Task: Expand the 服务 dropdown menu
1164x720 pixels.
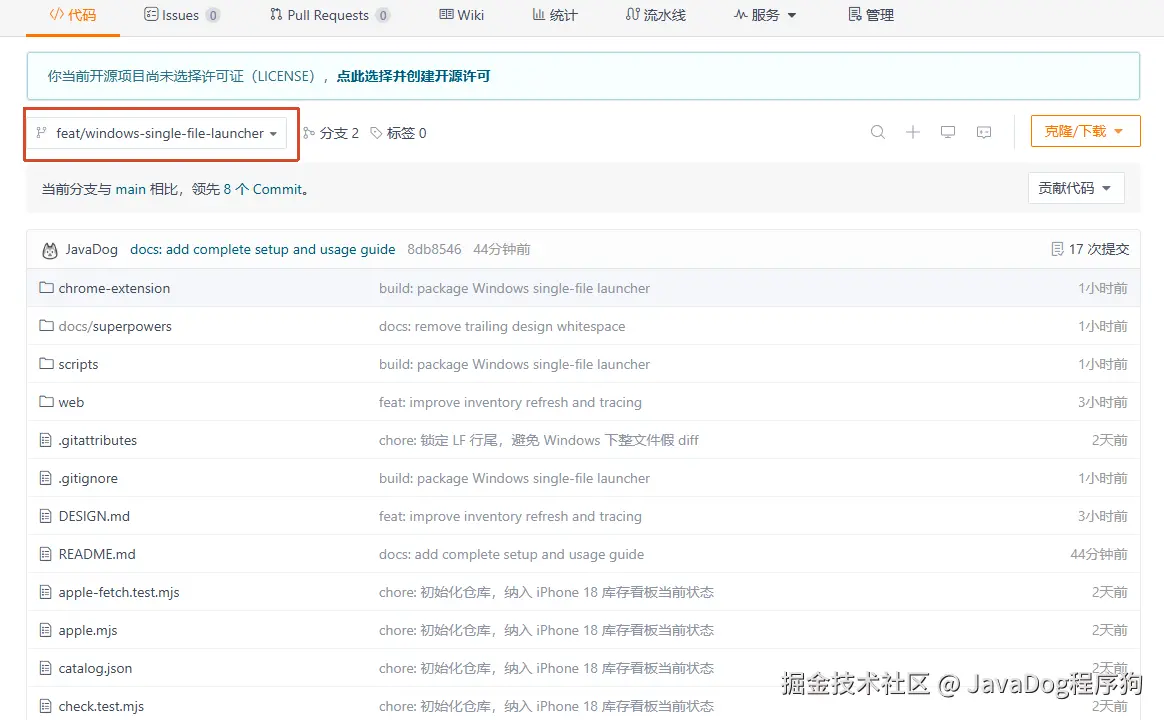Action: click(x=765, y=15)
